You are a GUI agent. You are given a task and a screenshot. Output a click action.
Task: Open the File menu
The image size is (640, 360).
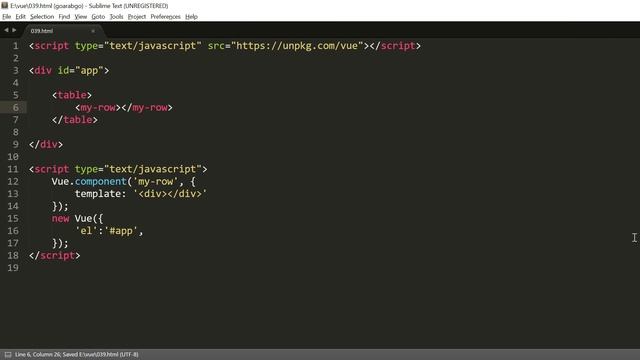[7, 17]
